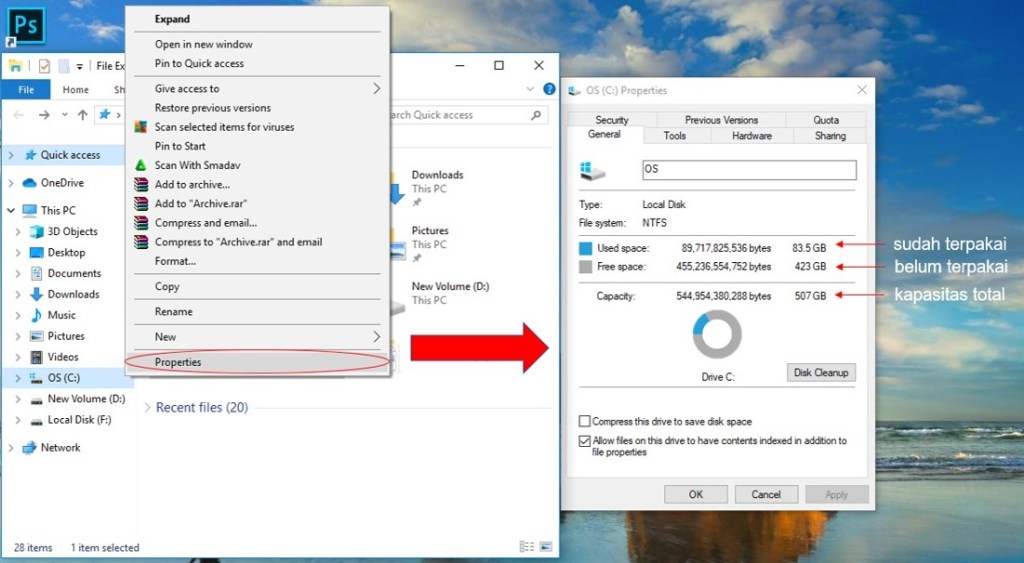Select the Network icon in navigation pane
This screenshot has height=563, width=1024.
[x=29, y=448]
